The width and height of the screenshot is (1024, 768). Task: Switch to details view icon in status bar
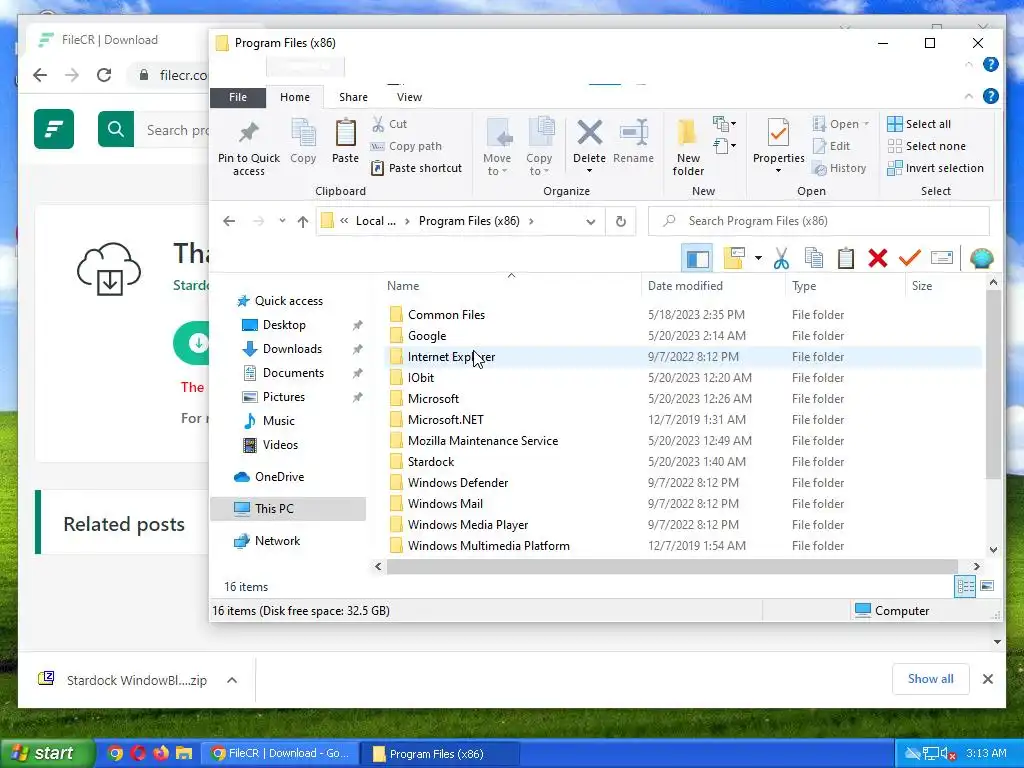pyautogui.click(x=965, y=586)
